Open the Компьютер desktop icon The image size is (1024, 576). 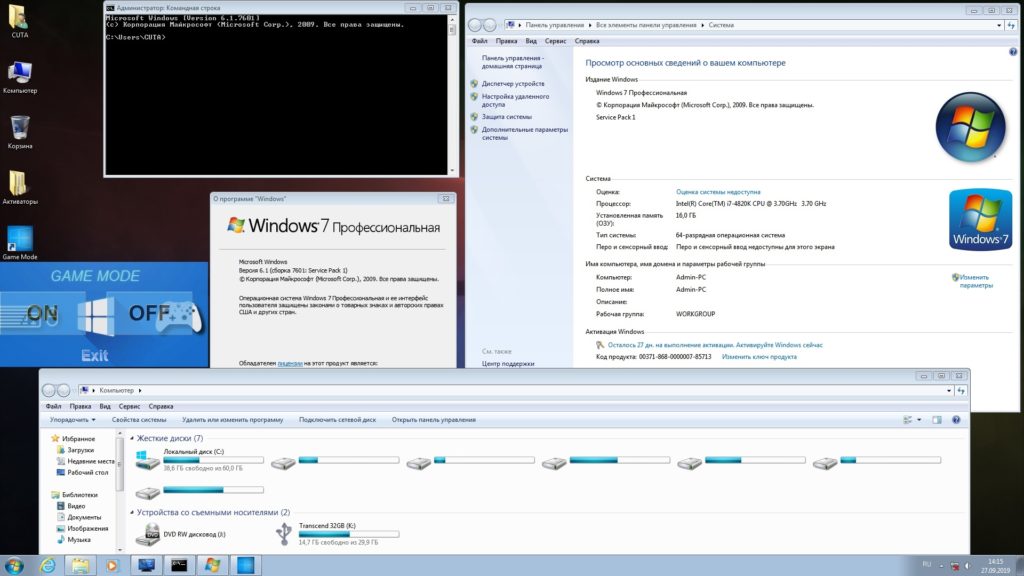coord(20,78)
